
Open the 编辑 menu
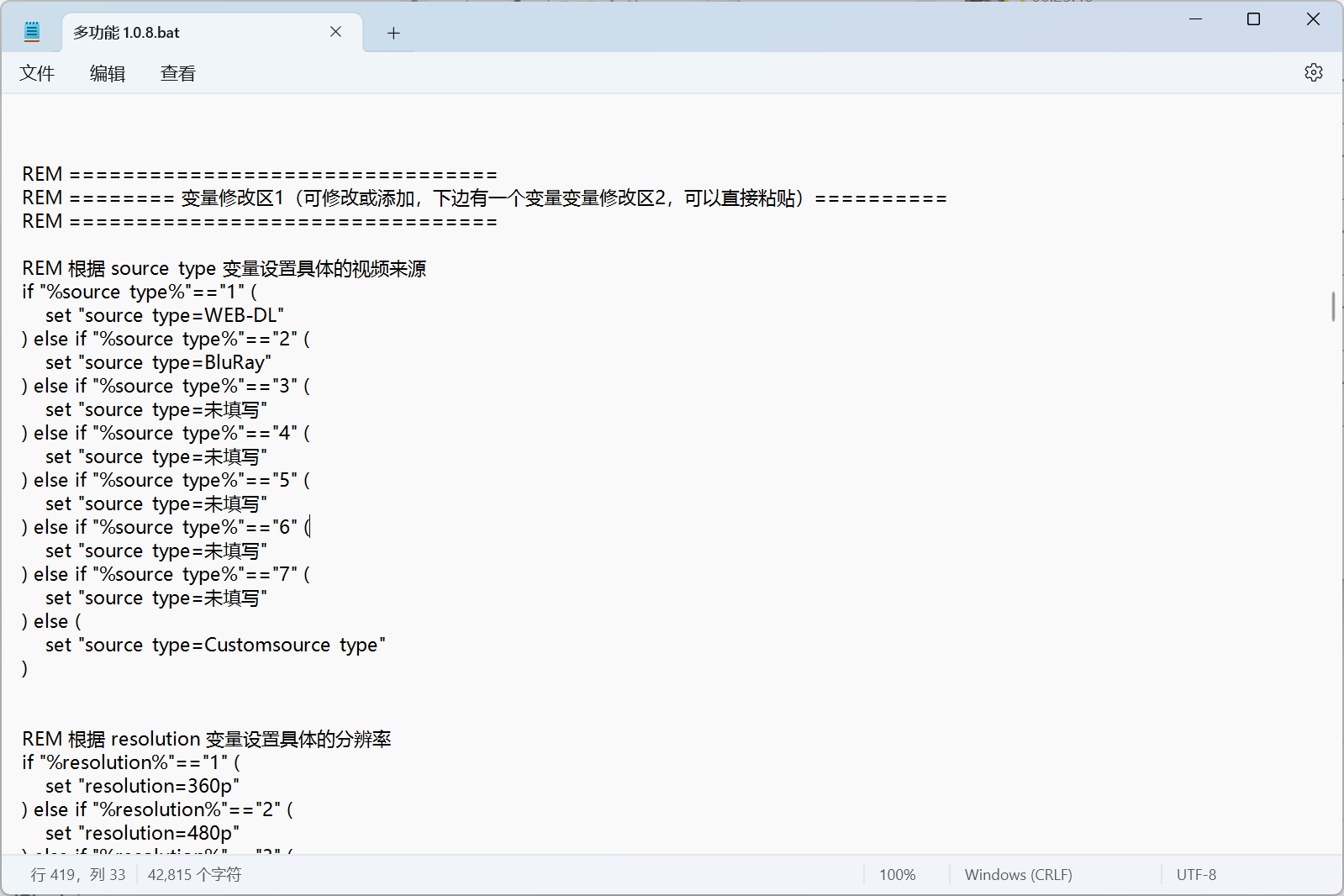point(108,74)
